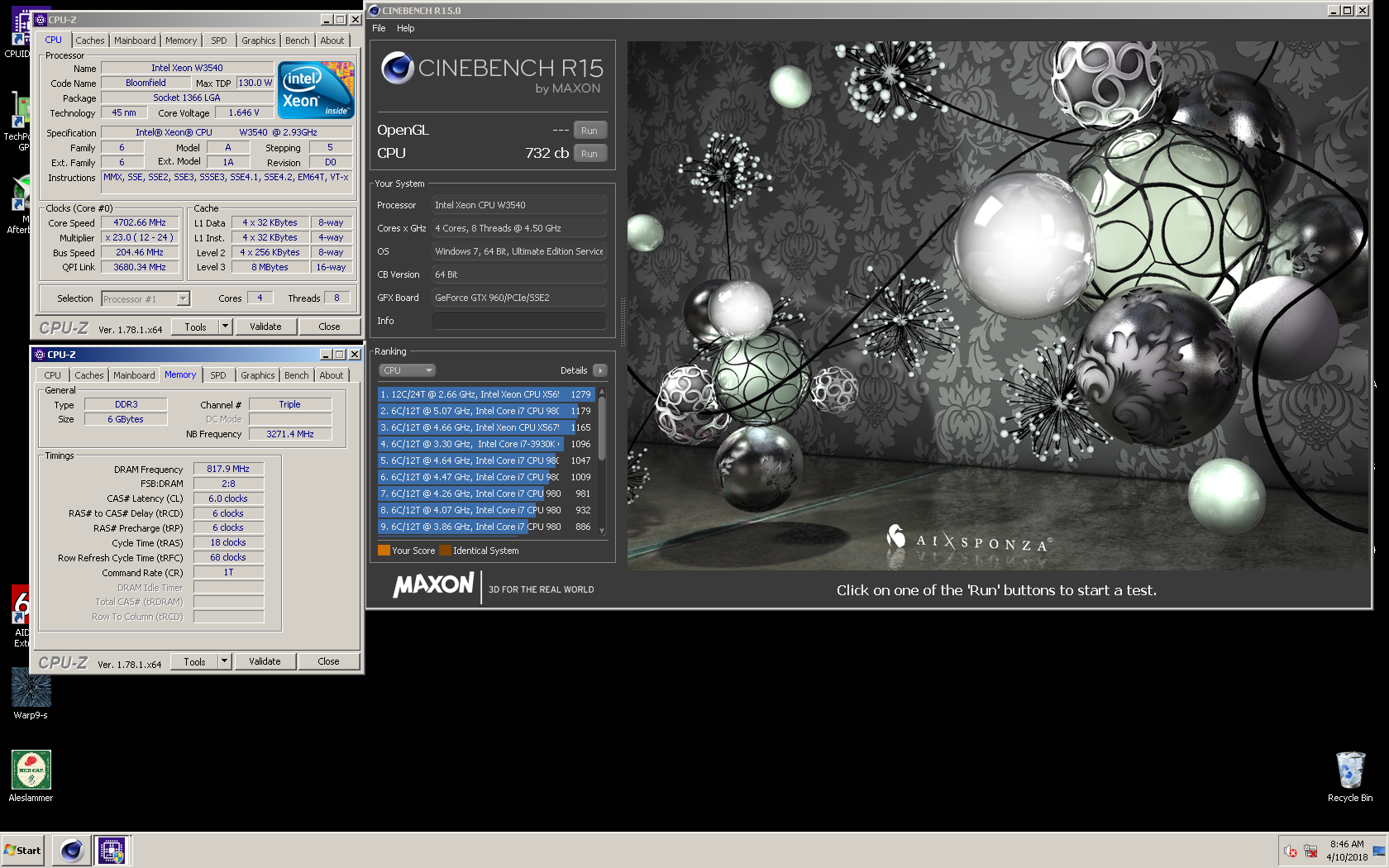Select ranking entry 9 scoring 886
The height and width of the screenshot is (868, 1389).
[x=486, y=527]
